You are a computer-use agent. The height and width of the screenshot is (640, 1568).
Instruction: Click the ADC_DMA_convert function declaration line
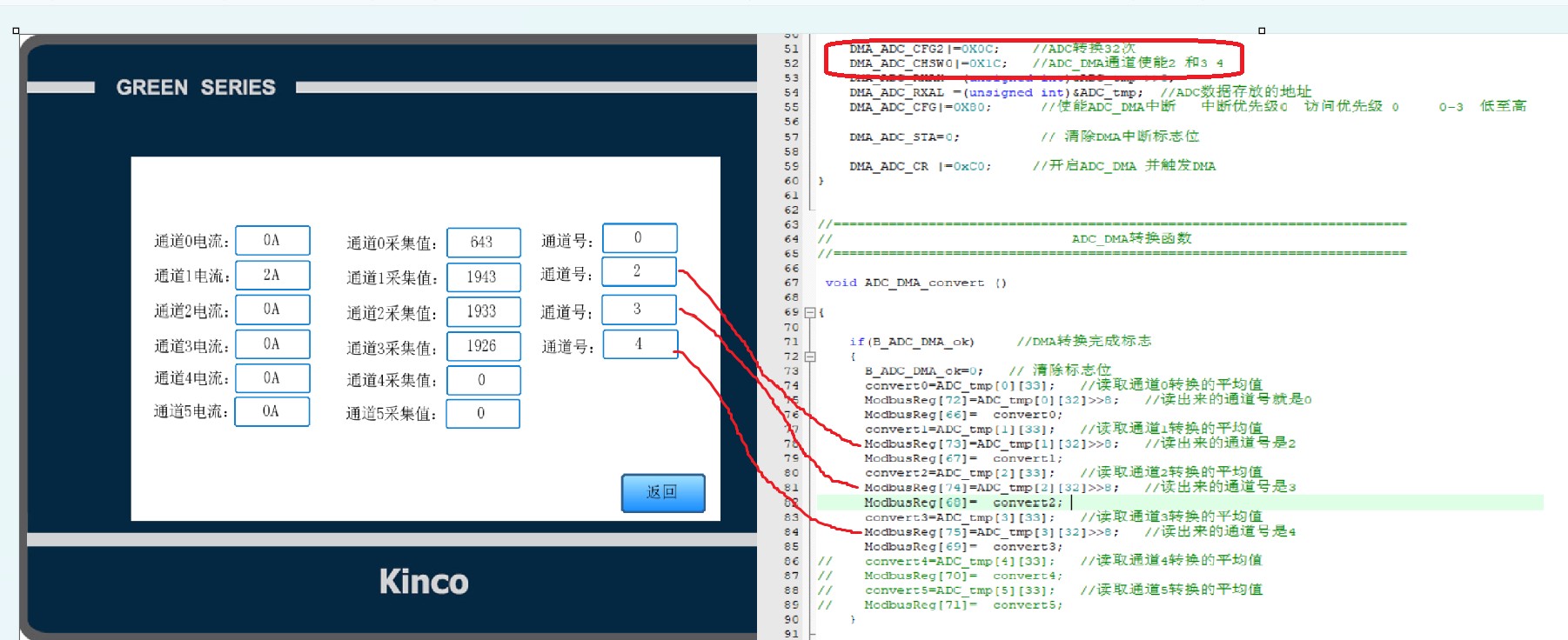coord(915,283)
